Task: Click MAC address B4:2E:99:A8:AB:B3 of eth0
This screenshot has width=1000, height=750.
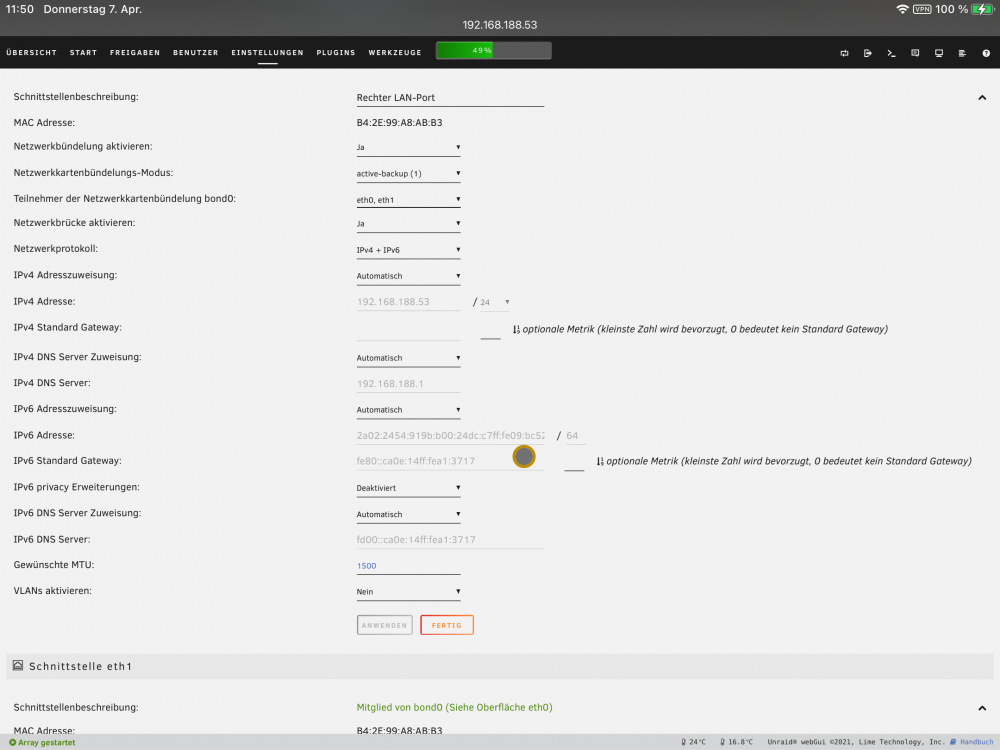Action: point(399,122)
